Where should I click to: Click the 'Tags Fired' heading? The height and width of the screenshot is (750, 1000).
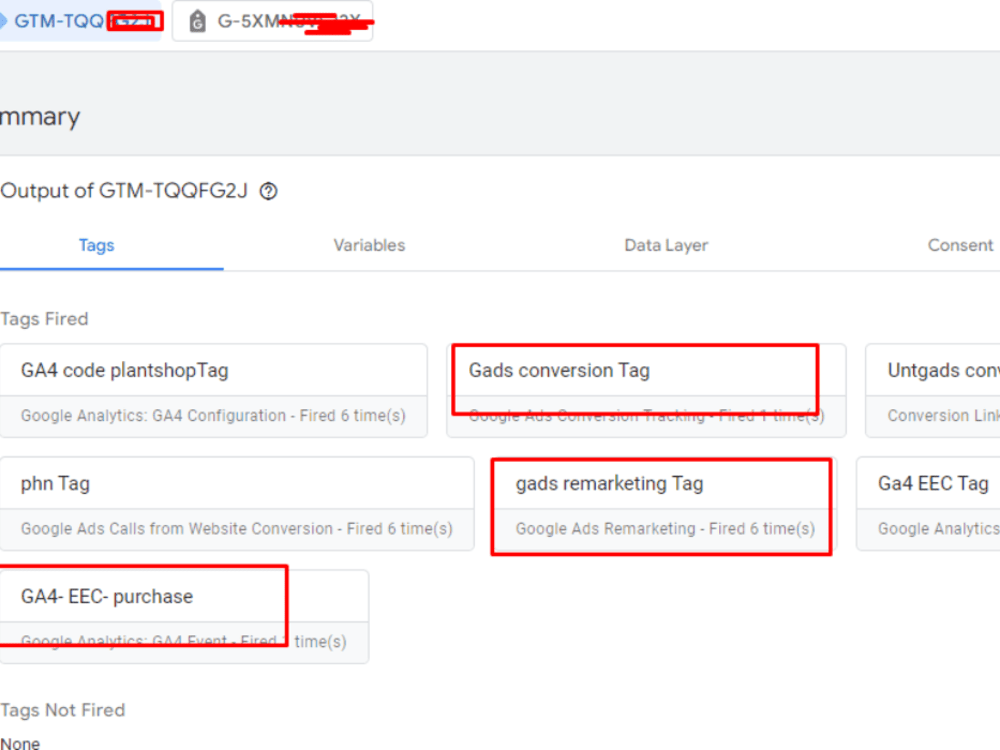coord(44,319)
